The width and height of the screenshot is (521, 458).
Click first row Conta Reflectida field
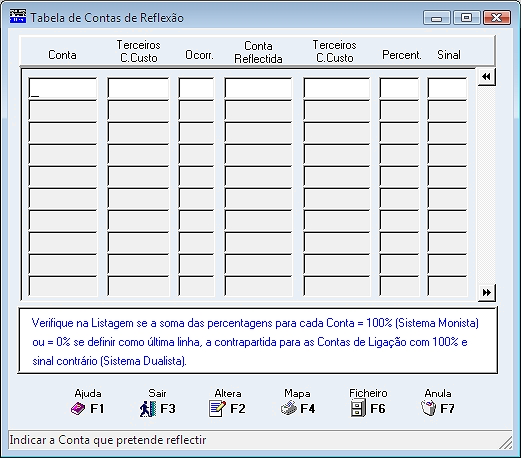258,88
